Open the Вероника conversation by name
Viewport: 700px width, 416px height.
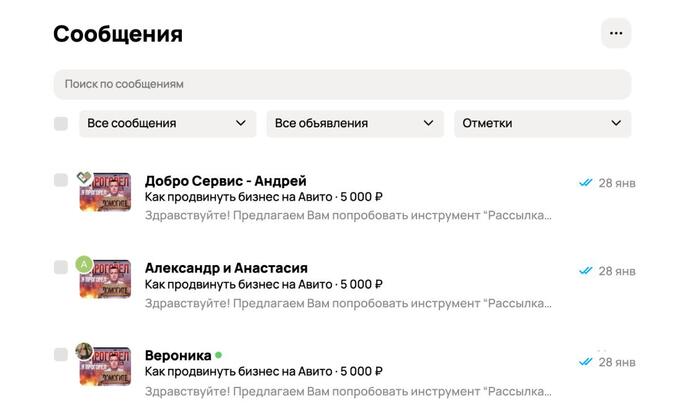click(x=178, y=355)
